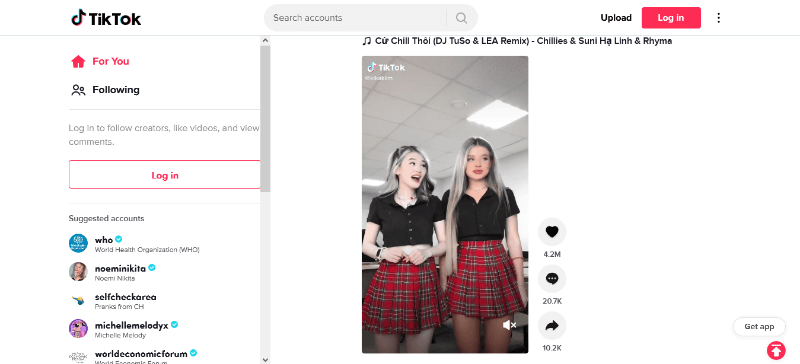
Task: Select the For You tab
Action: (x=100, y=61)
